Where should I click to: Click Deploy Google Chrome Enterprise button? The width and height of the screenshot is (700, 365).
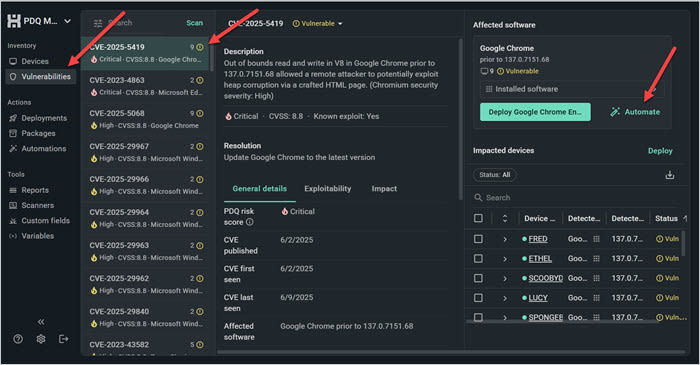pyautogui.click(x=535, y=112)
